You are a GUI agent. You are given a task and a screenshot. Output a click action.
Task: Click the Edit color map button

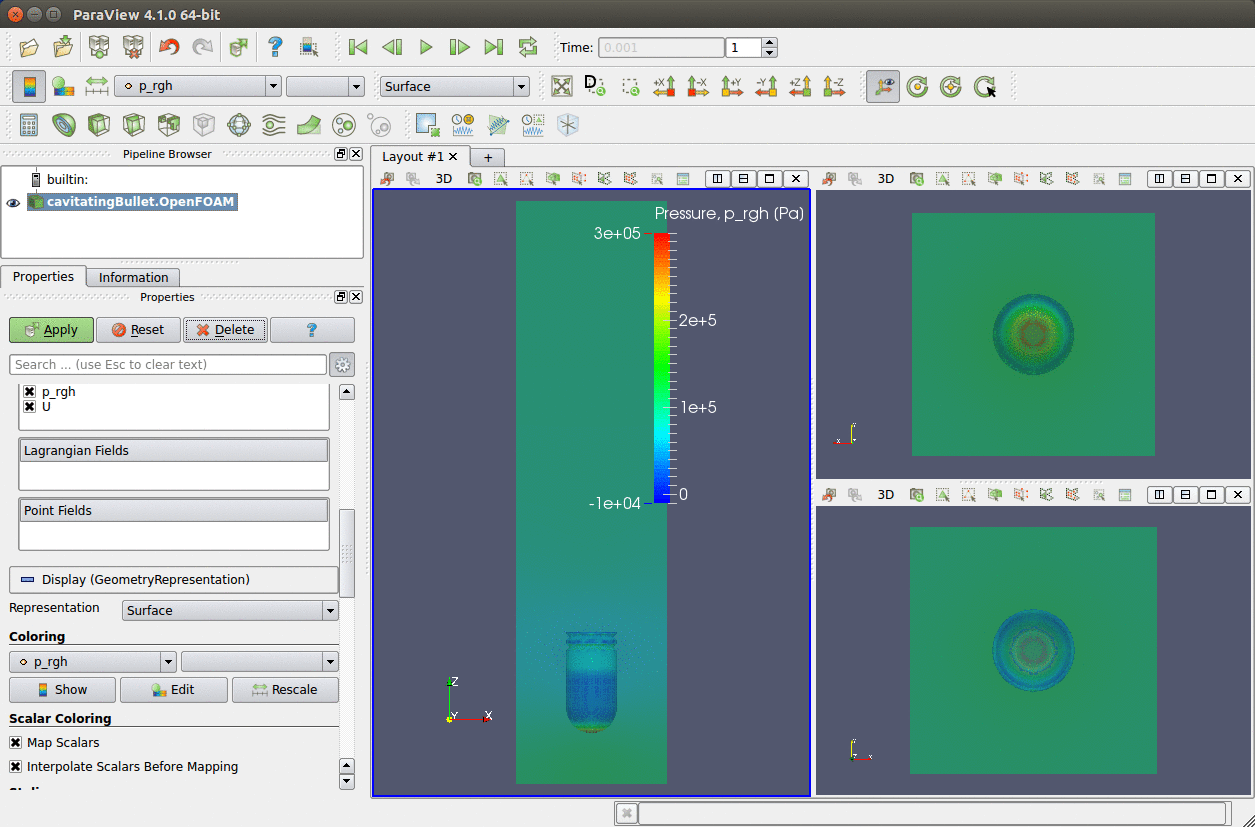[173, 690]
